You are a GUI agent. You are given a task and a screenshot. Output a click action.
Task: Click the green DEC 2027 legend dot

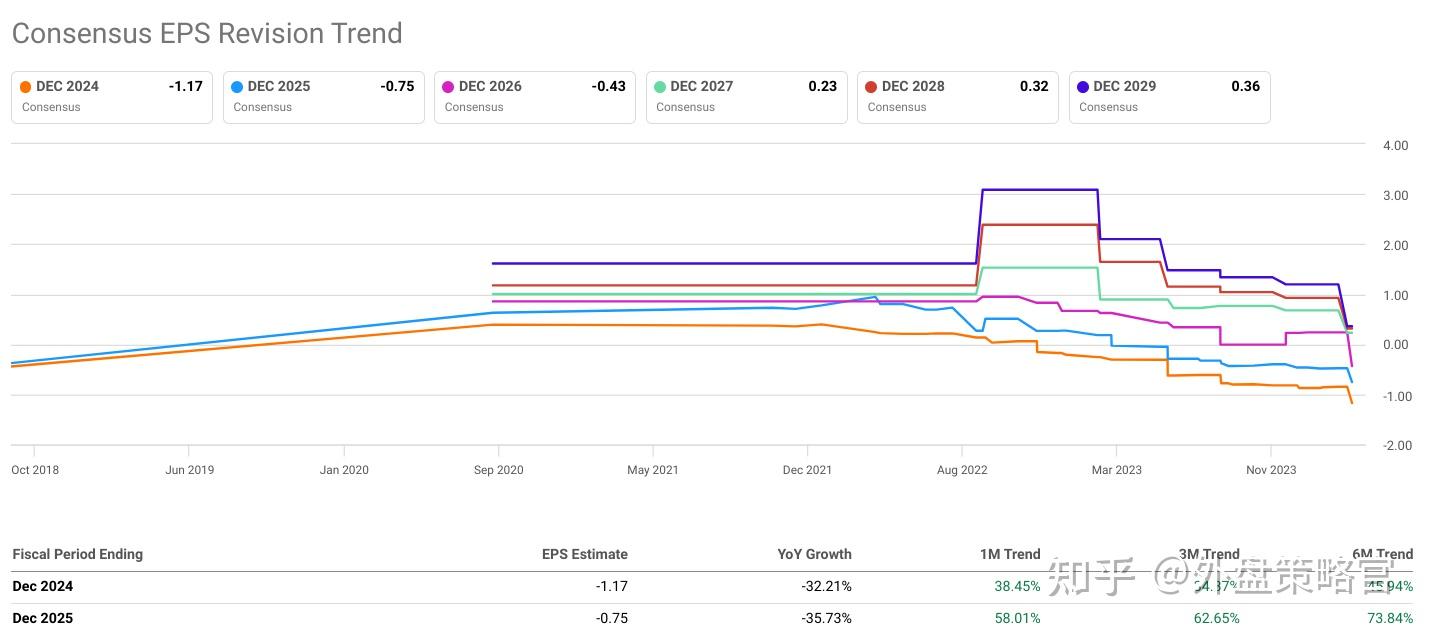[x=660, y=87]
